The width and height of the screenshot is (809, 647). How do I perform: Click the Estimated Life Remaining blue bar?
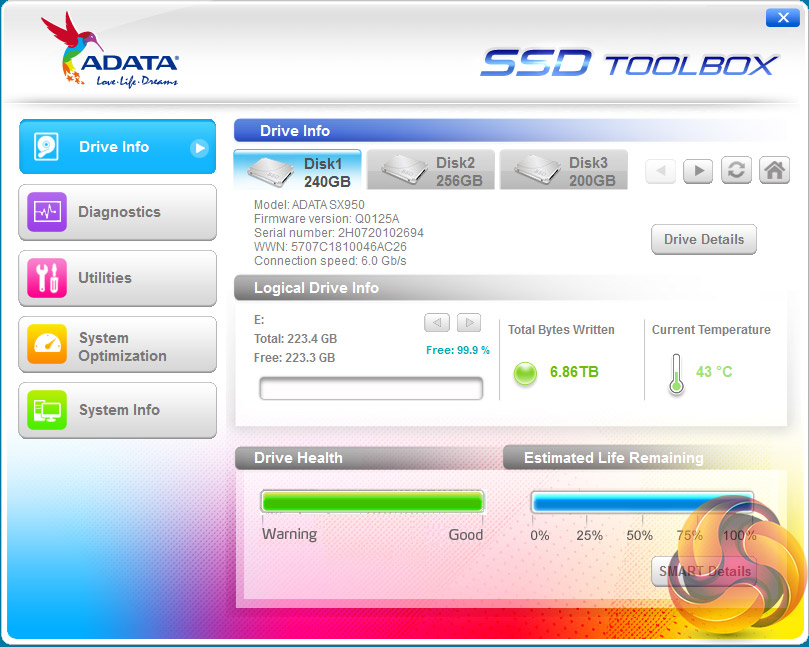point(642,503)
